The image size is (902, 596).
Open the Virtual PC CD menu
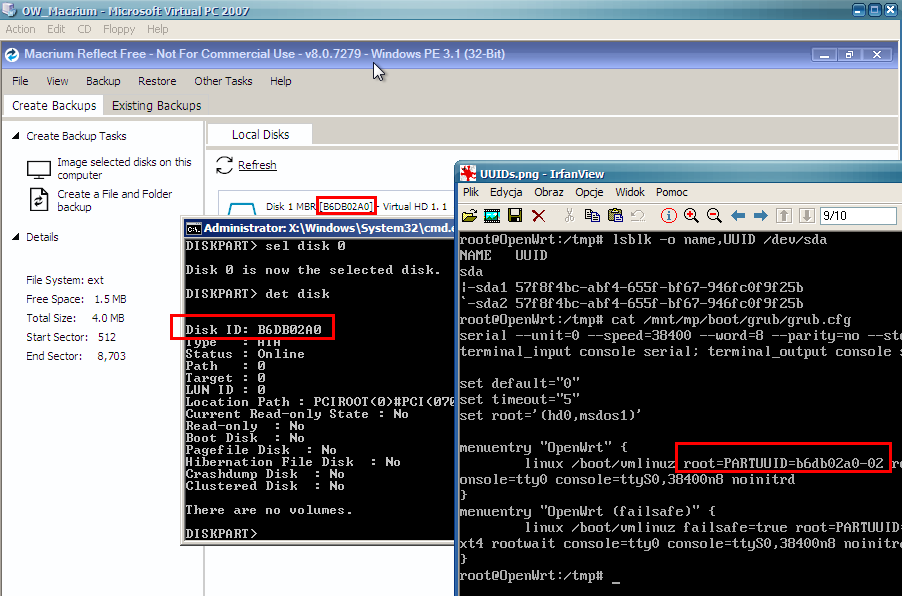pos(84,29)
